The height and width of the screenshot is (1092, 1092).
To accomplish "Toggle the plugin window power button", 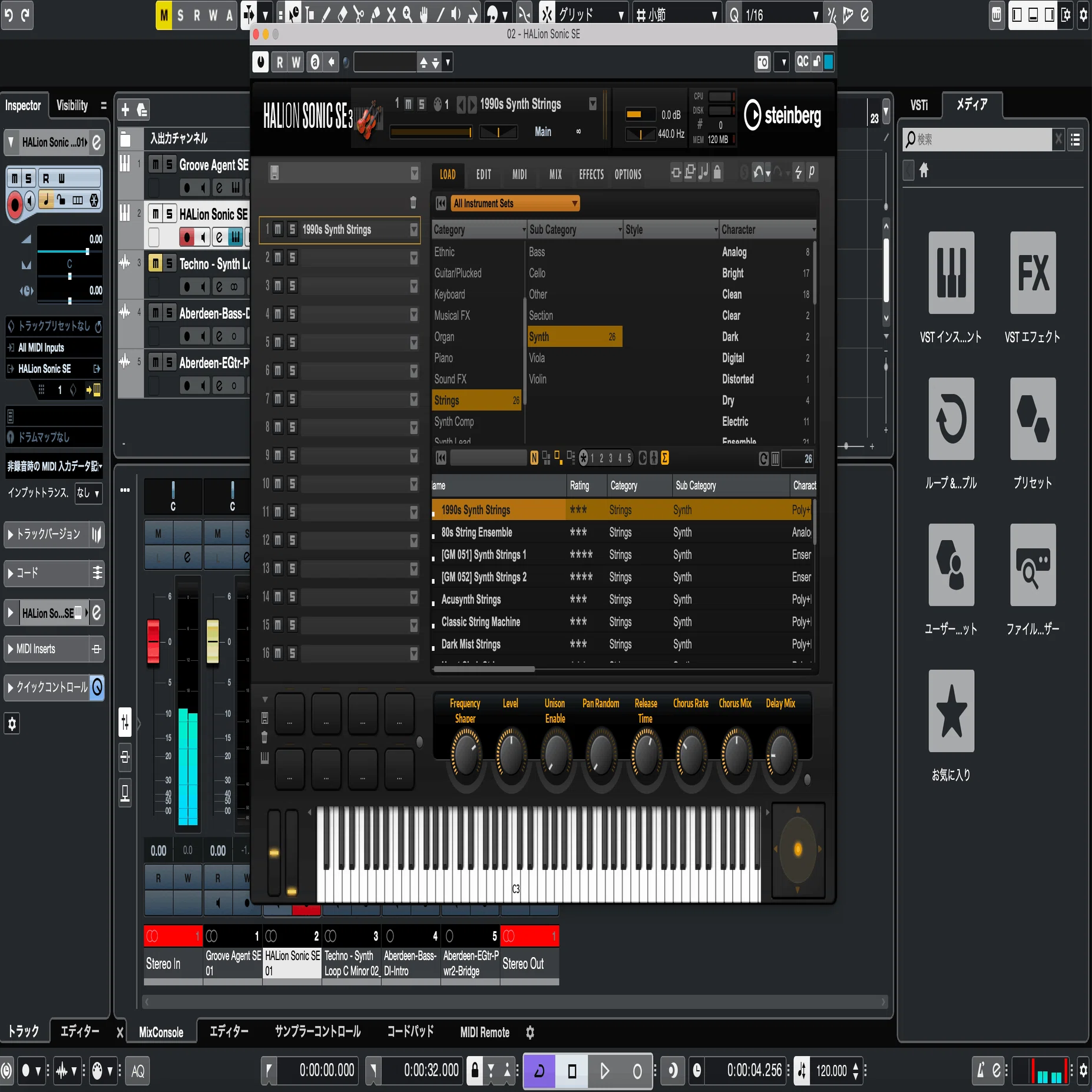I will (x=260, y=62).
